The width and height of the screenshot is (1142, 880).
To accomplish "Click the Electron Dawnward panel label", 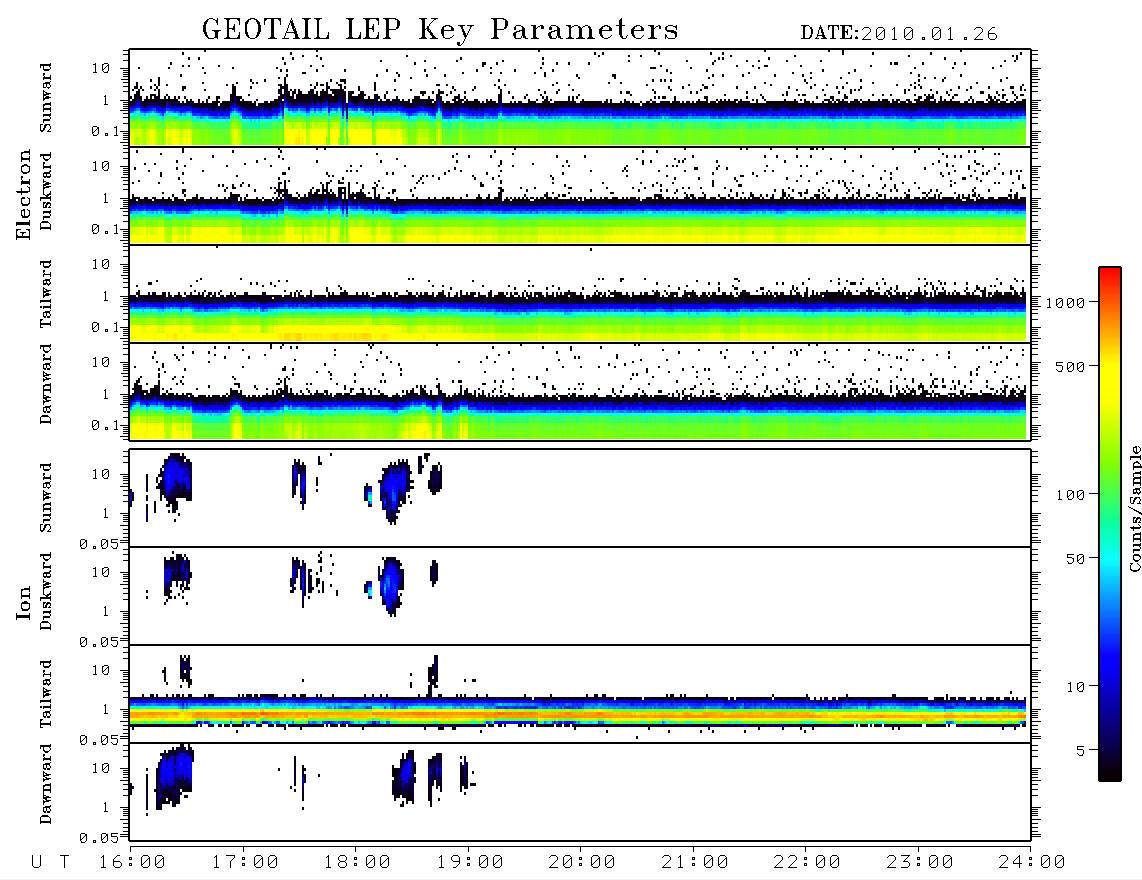I will pos(46,385).
